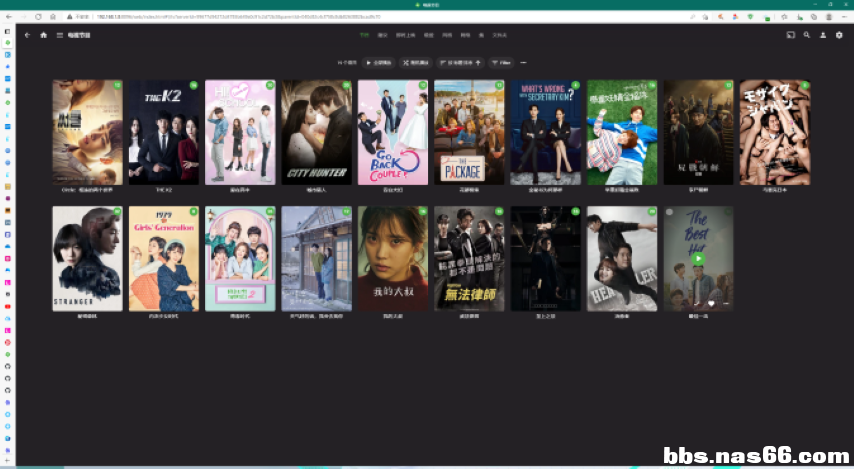Open the hamburger navigation menu
The height and width of the screenshot is (469, 854).
click(60, 35)
